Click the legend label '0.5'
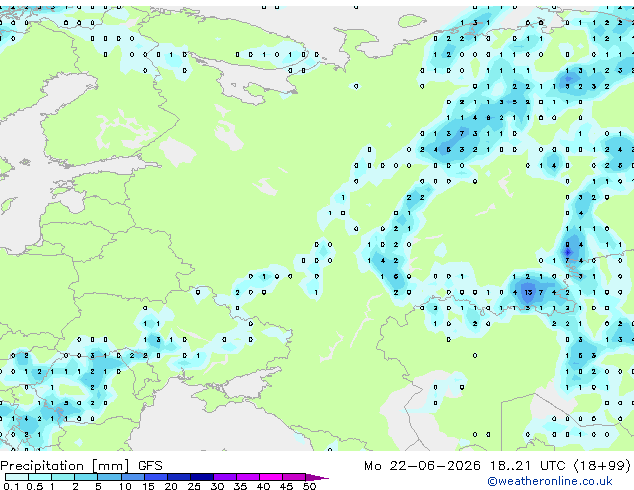The width and height of the screenshot is (634, 490). tap(35, 486)
